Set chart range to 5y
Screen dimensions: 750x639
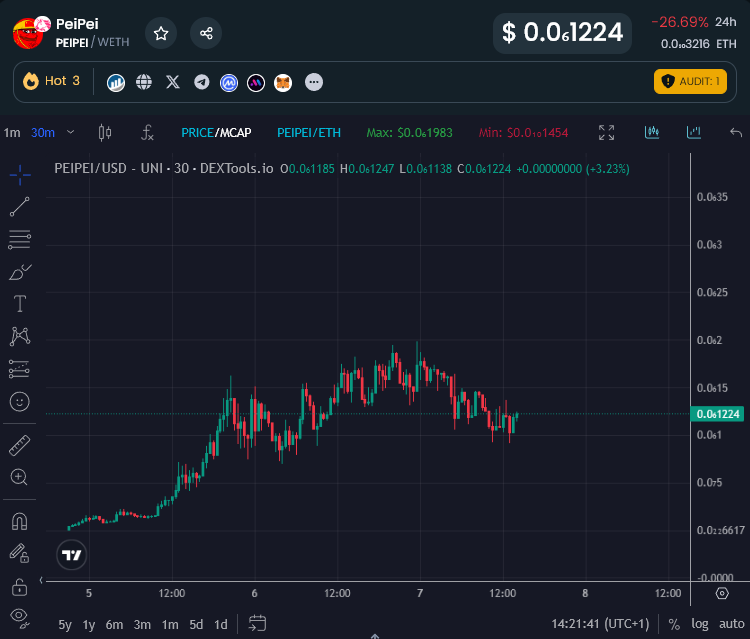[65, 625]
